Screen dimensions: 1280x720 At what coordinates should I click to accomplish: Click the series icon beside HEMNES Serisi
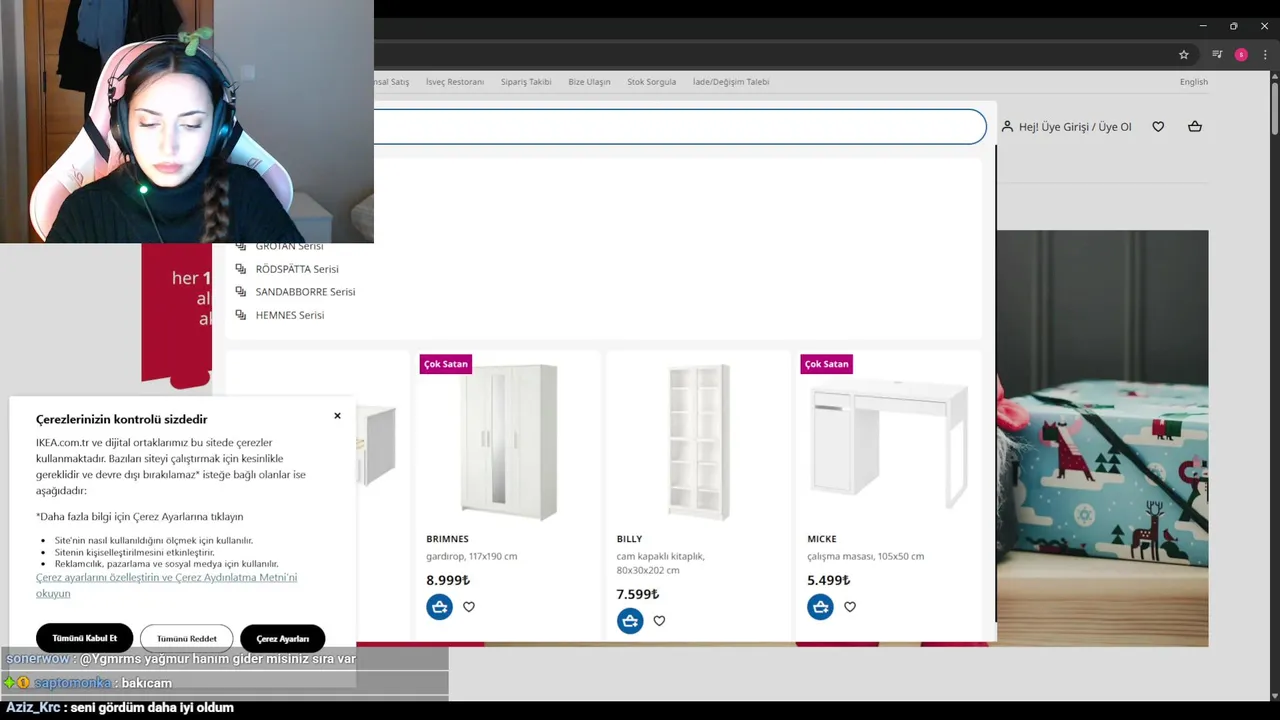(240, 315)
